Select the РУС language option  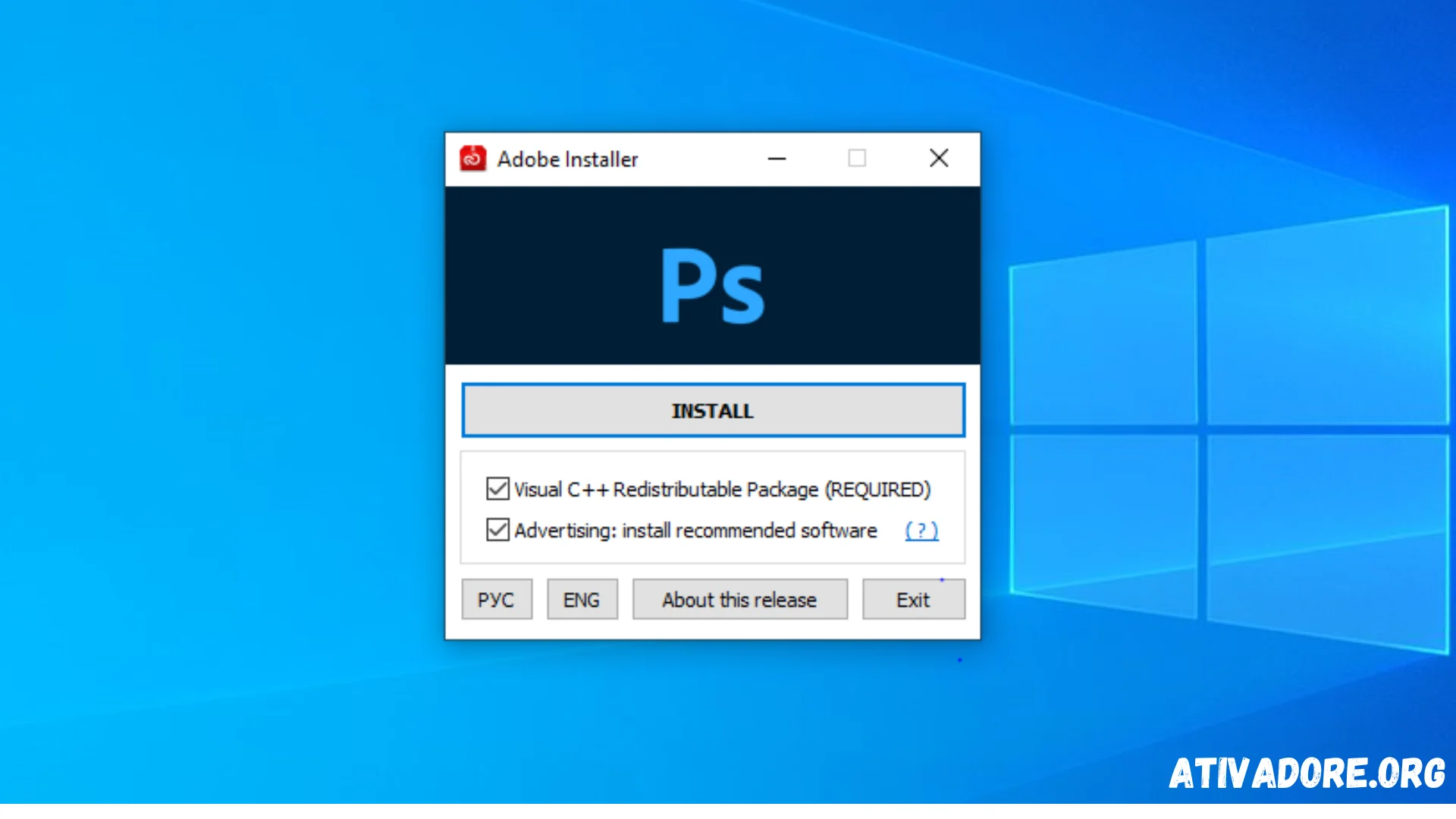tap(497, 599)
